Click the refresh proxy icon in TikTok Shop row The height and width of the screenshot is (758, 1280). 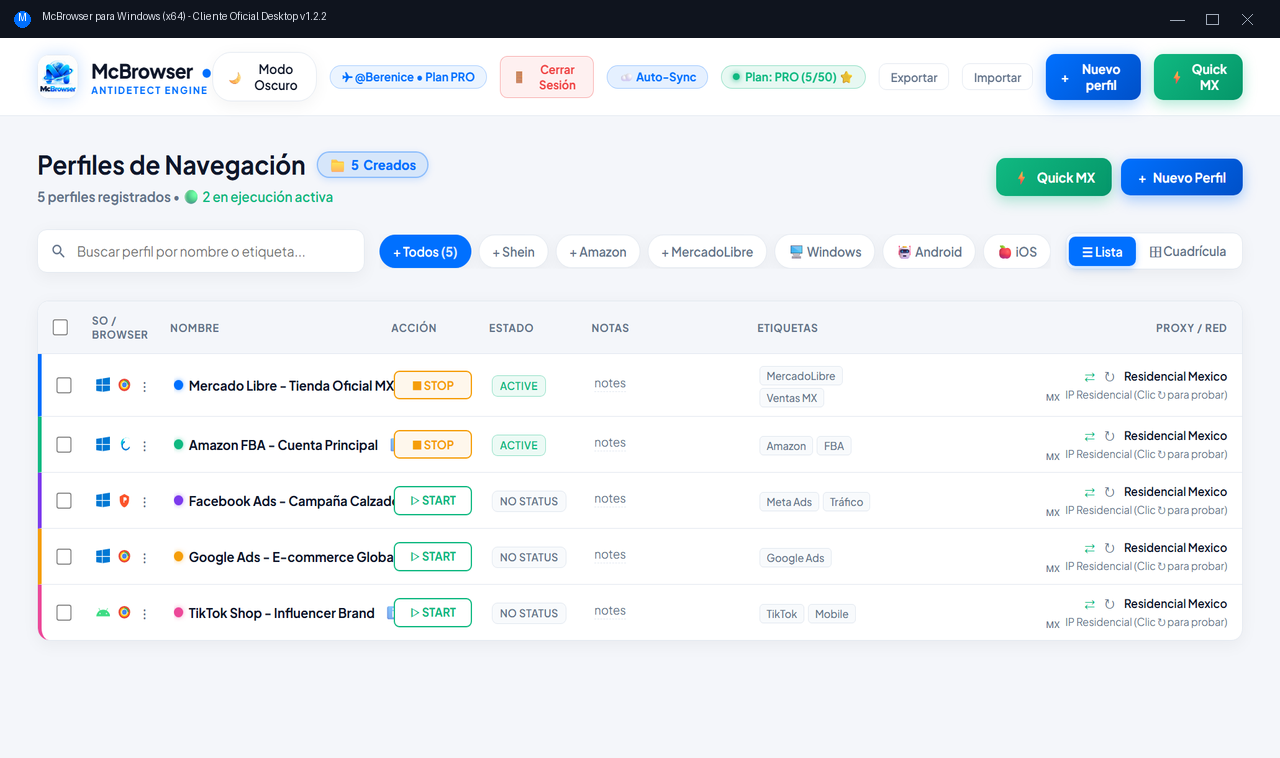[x=1109, y=604]
